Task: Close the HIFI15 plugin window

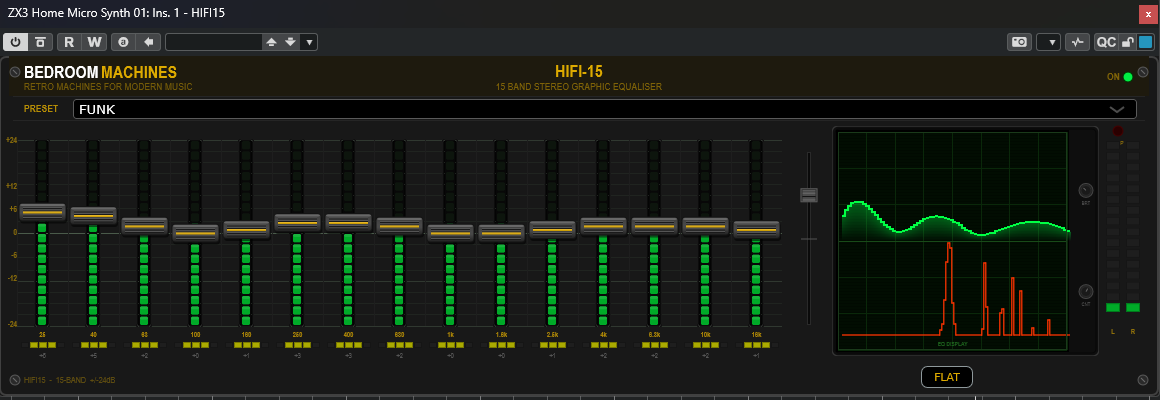Action: (x=1149, y=14)
